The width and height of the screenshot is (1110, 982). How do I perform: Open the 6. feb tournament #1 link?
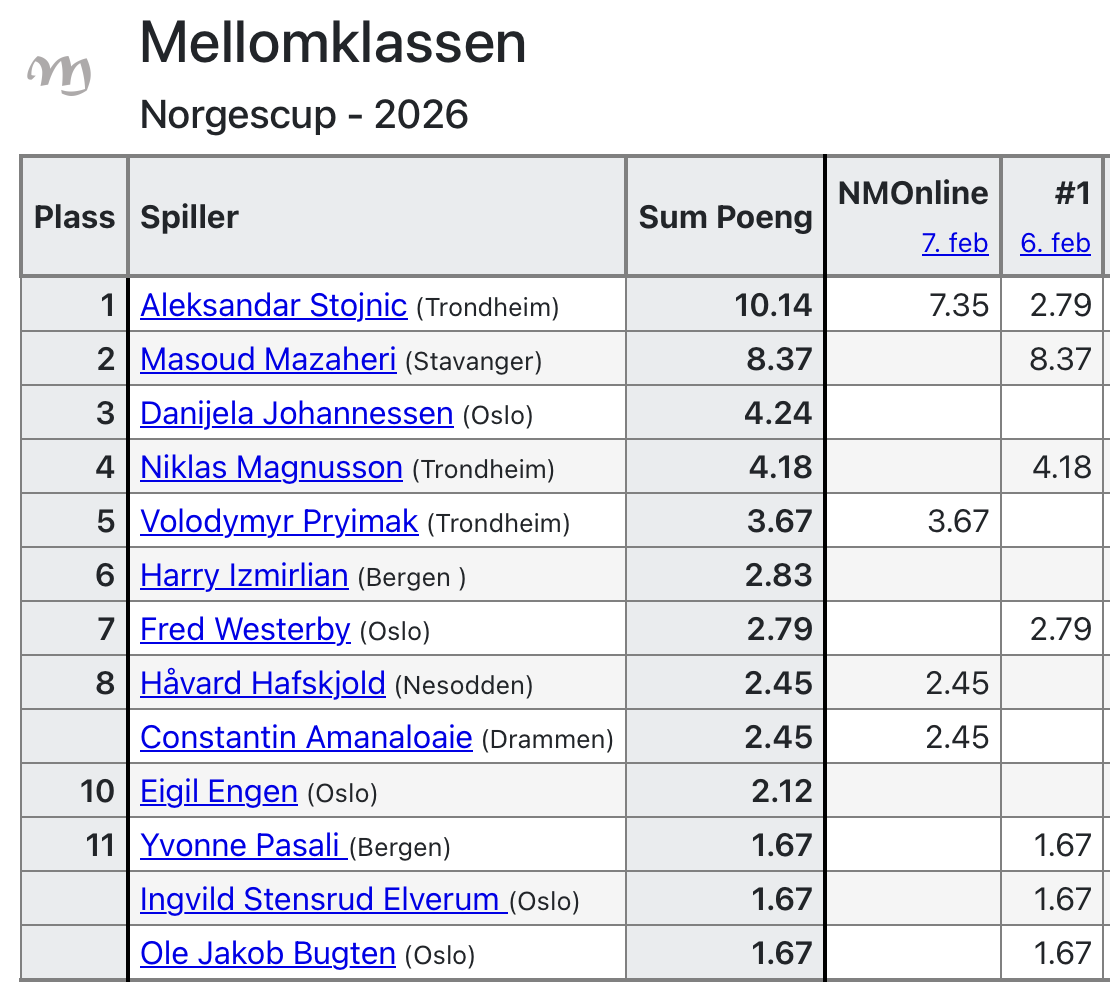pos(1055,243)
